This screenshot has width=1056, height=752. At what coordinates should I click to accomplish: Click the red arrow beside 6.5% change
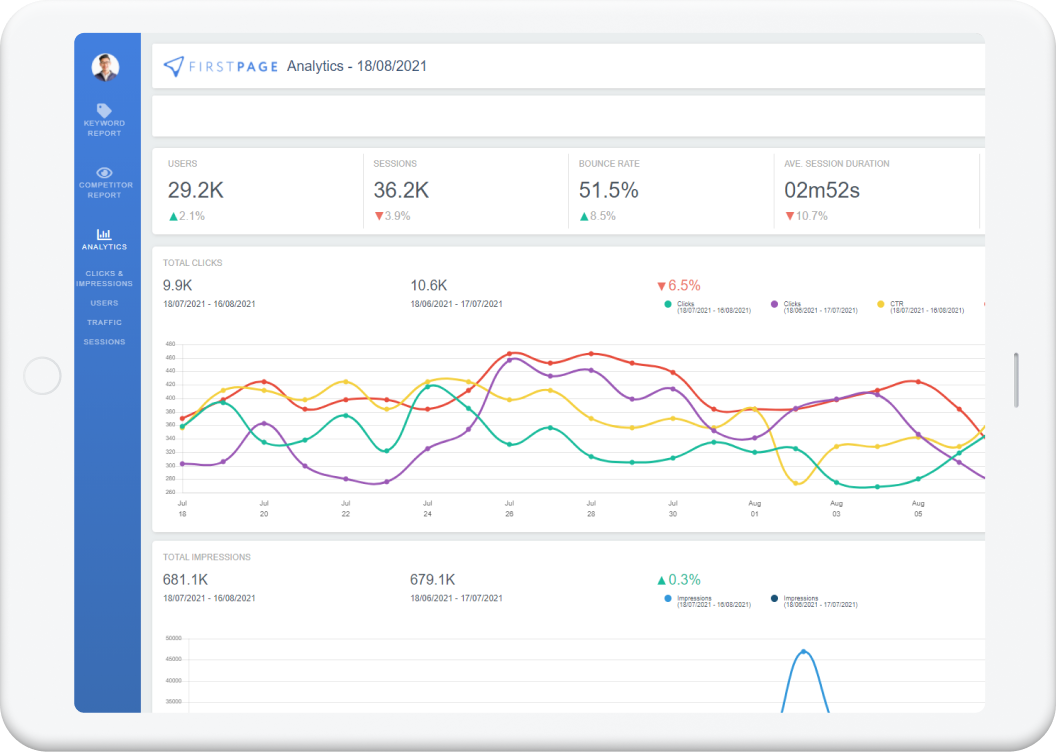point(660,286)
